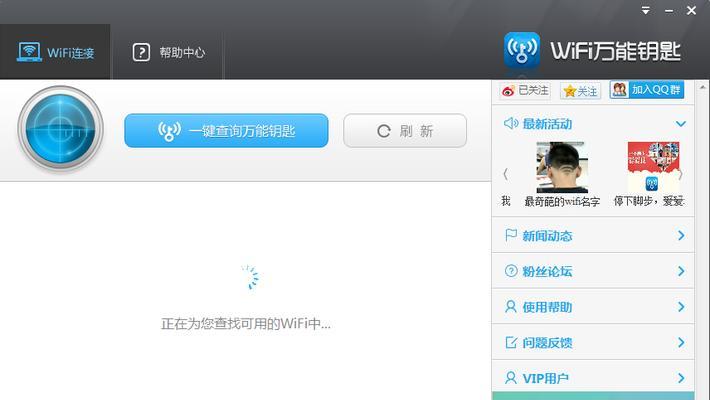
Task: Minimize the WiFi万能钥匙 window
Action: (669, 10)
